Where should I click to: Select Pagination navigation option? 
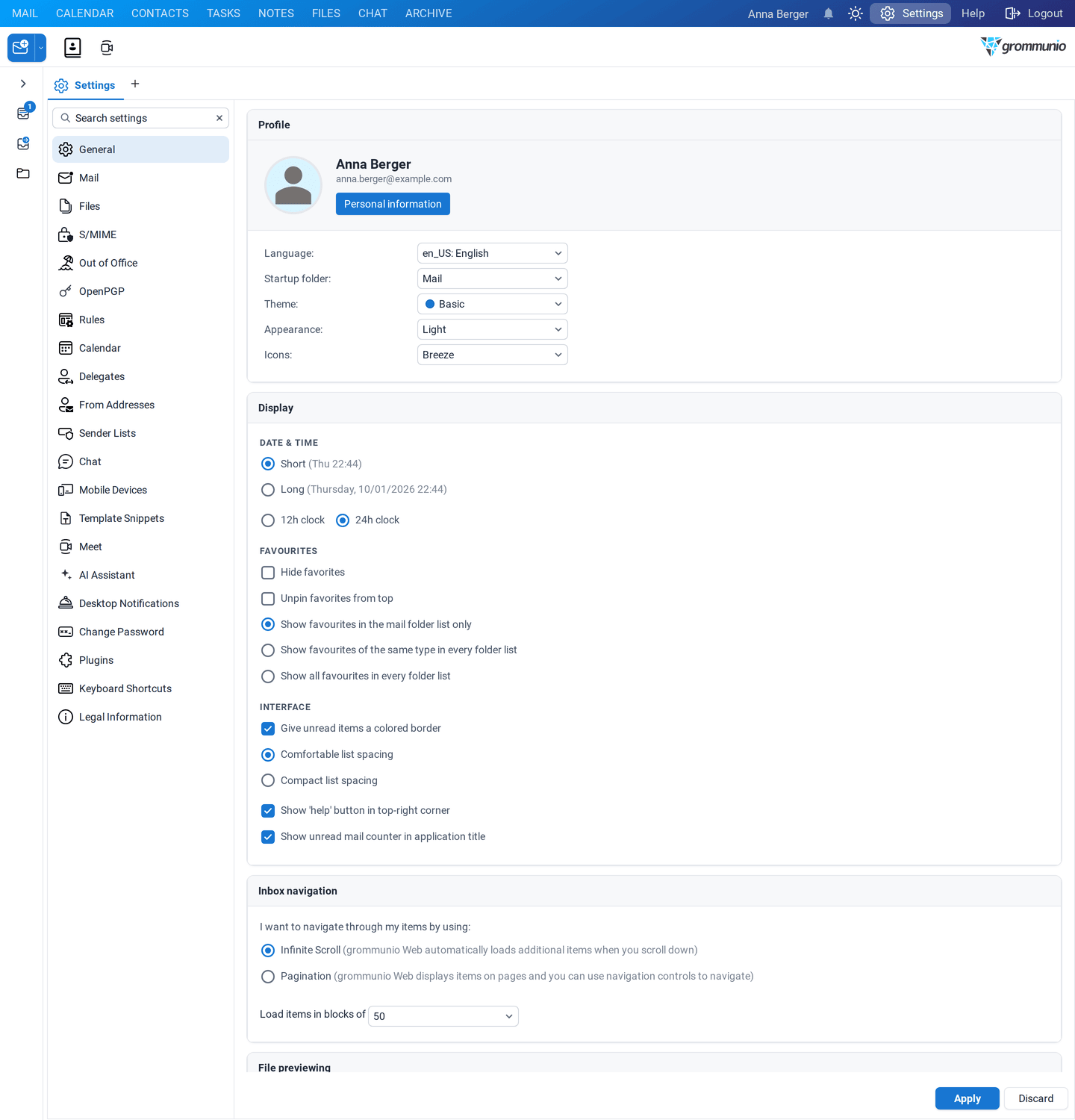point(268,977)
